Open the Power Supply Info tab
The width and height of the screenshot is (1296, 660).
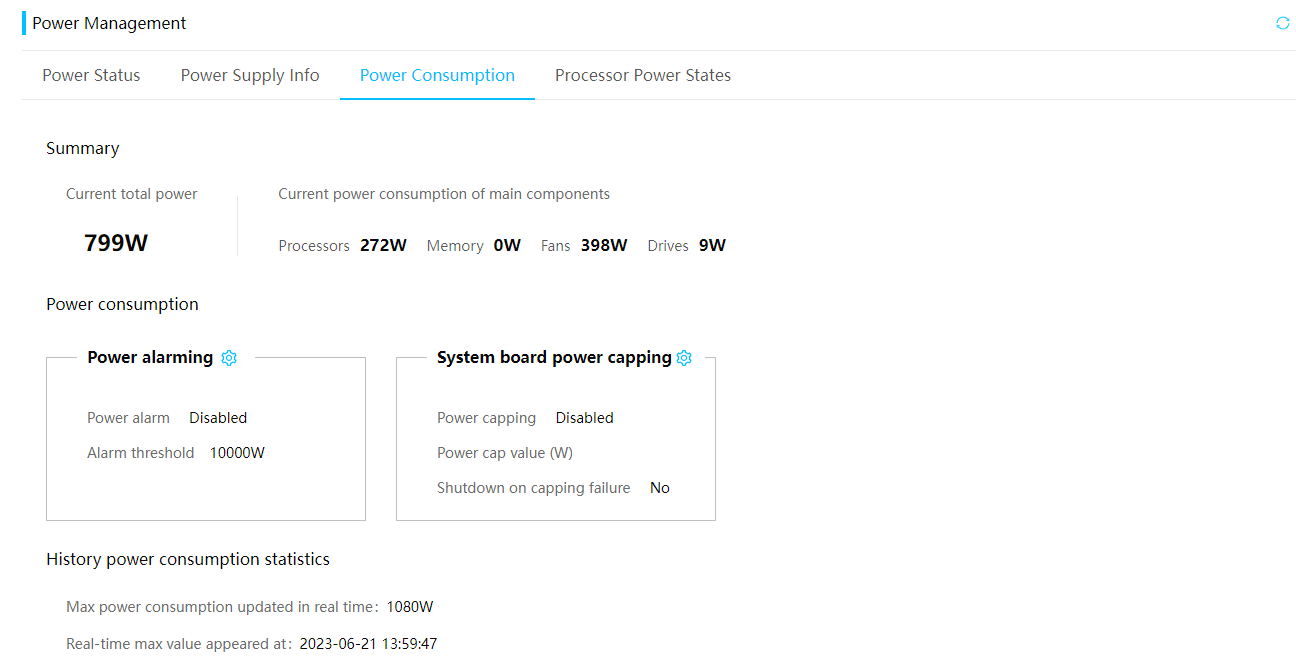250,75
